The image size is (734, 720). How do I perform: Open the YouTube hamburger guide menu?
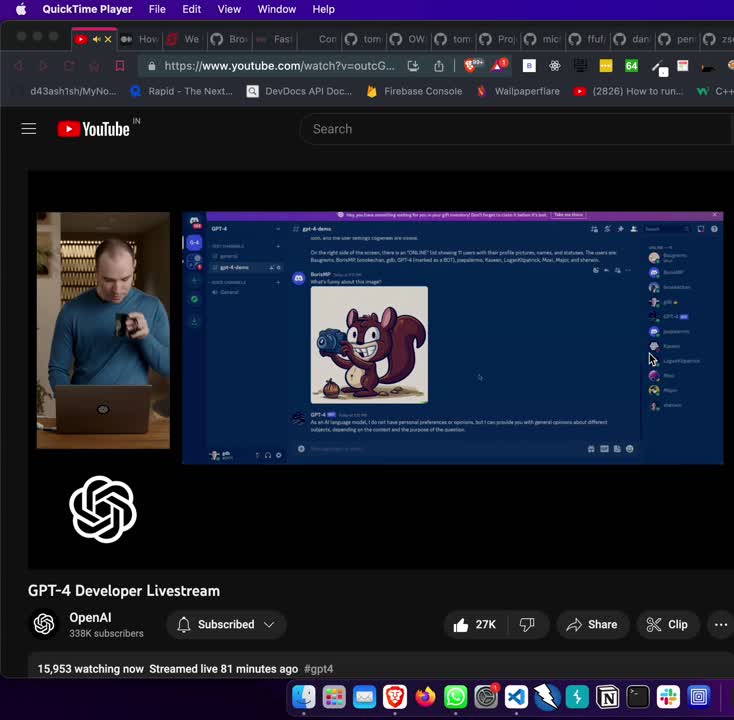(29, 129)
